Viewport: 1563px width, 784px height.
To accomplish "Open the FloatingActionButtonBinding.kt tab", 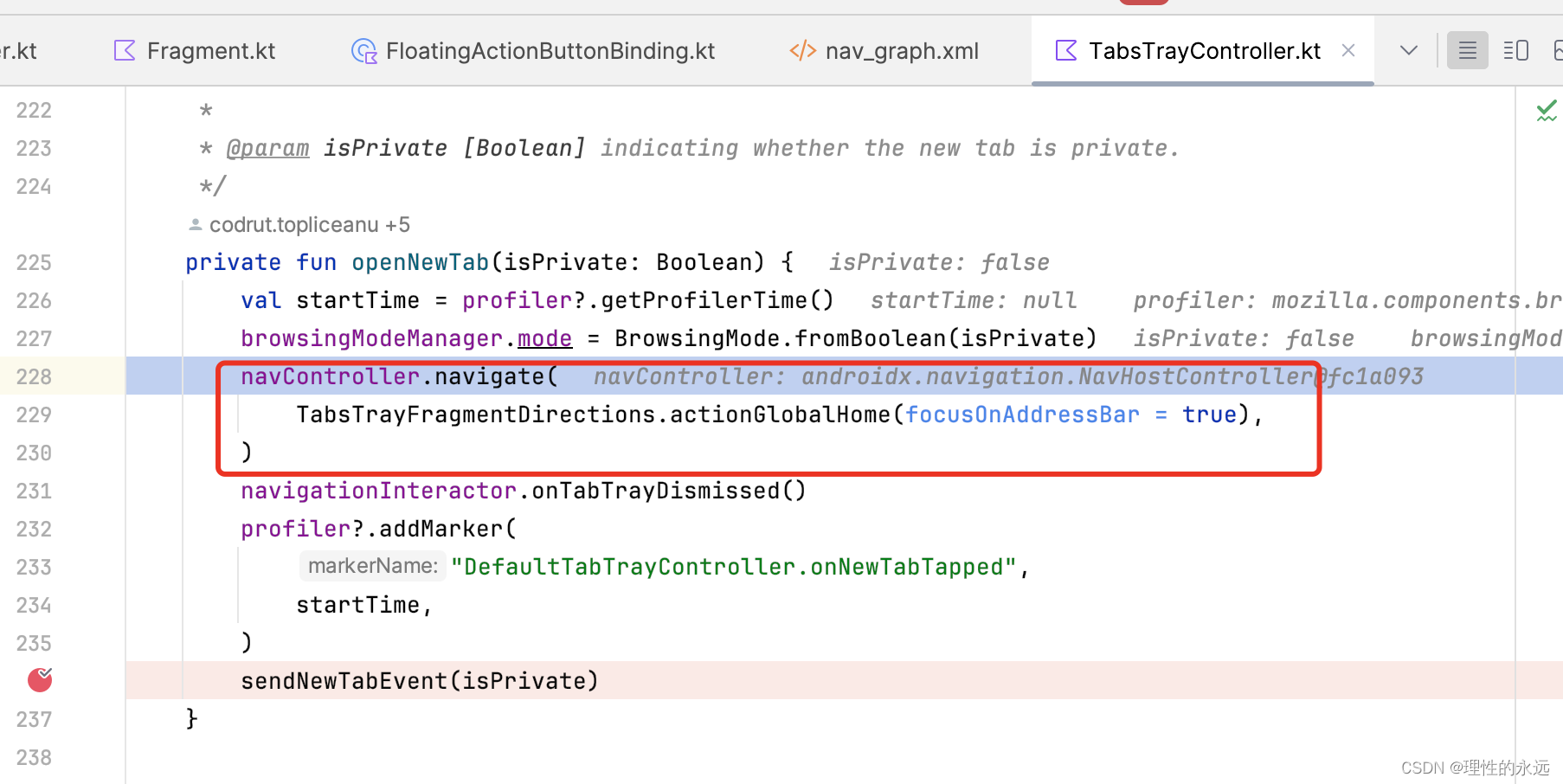I will click(x=550, y=50).
